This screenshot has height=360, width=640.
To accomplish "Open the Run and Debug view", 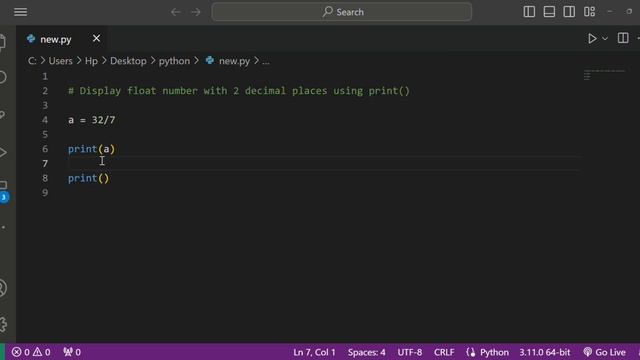I will [2, 153].
